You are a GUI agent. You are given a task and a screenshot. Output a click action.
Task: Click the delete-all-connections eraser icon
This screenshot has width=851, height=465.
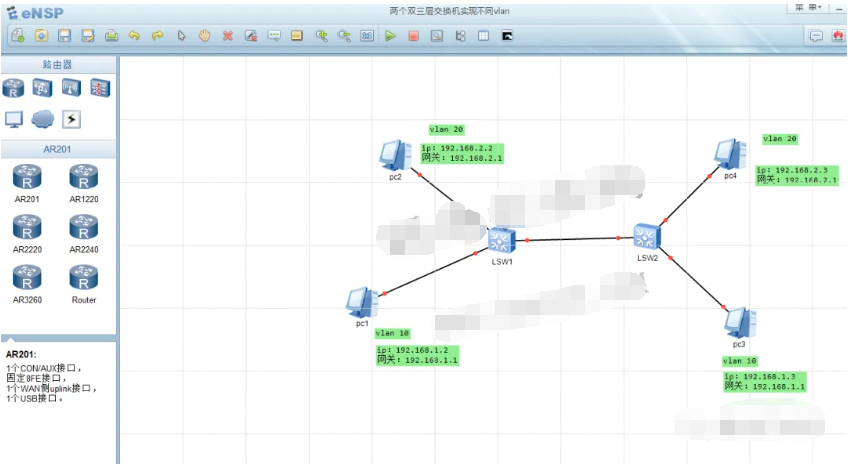pos(251,36)
